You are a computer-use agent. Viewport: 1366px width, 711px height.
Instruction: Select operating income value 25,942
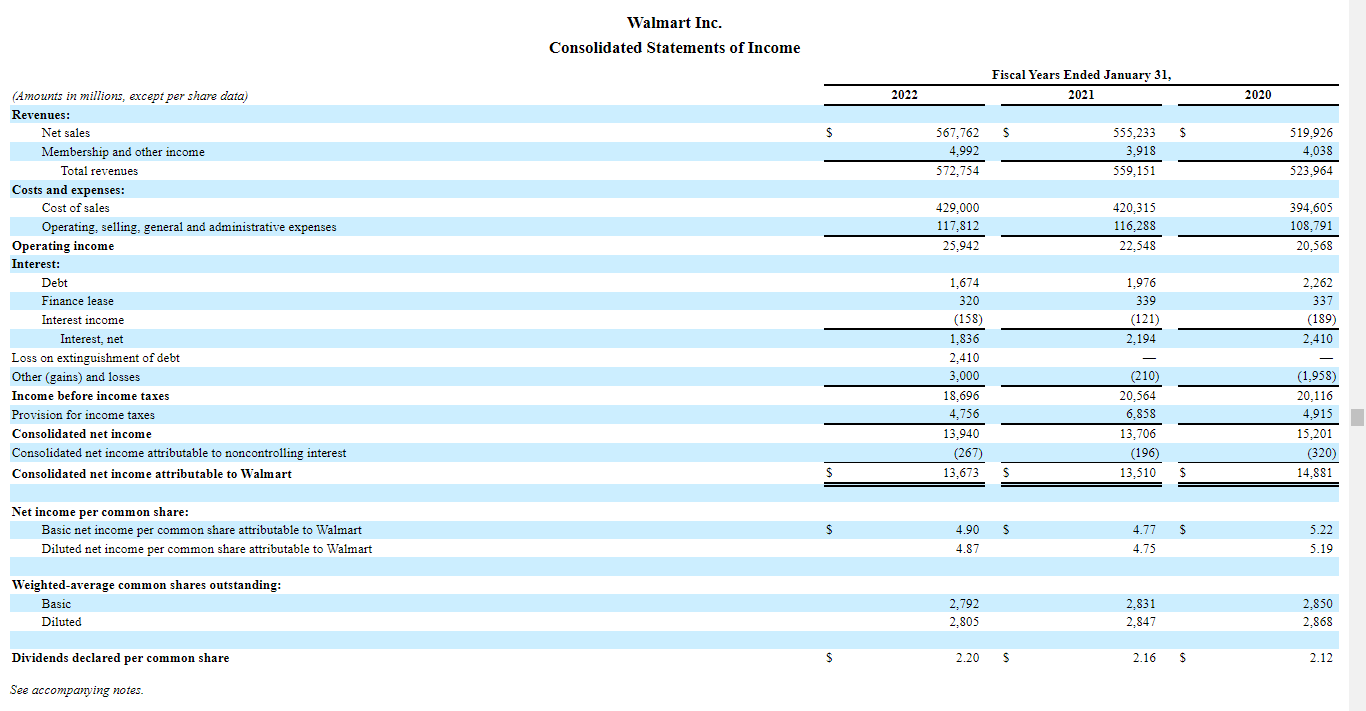pos(961,246)
